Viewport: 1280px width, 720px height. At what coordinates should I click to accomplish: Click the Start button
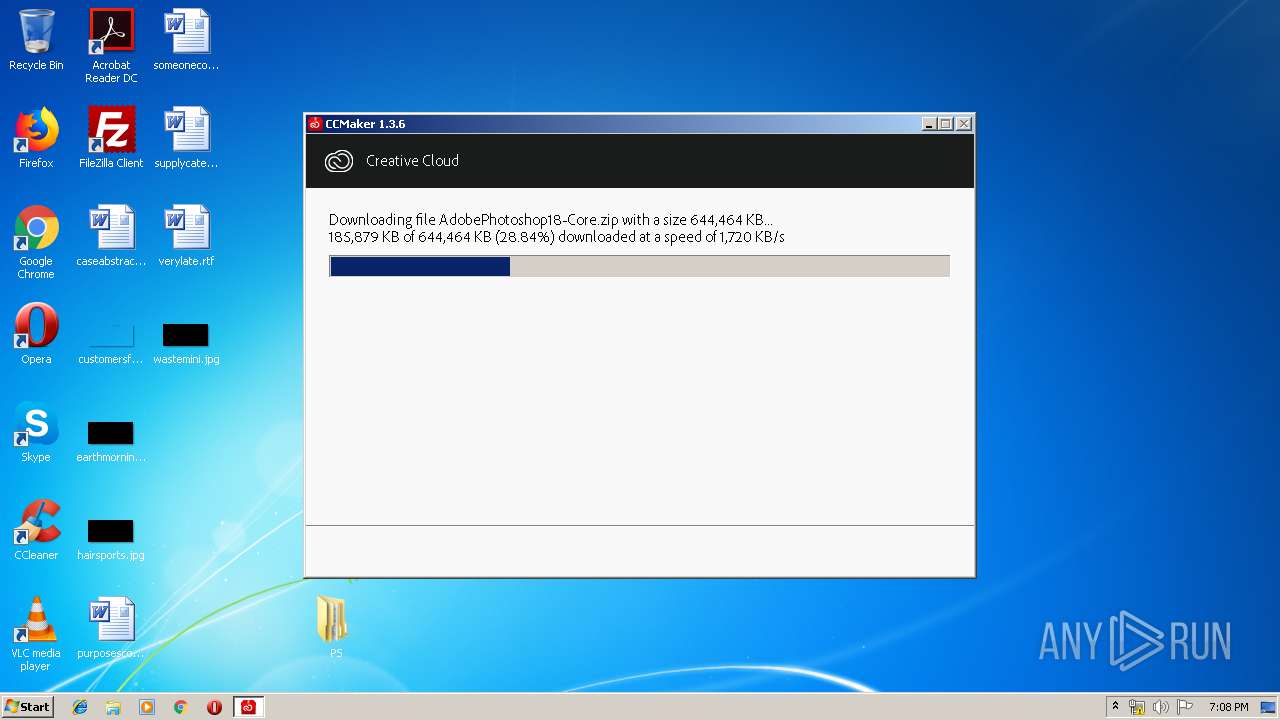coord(27,707)
